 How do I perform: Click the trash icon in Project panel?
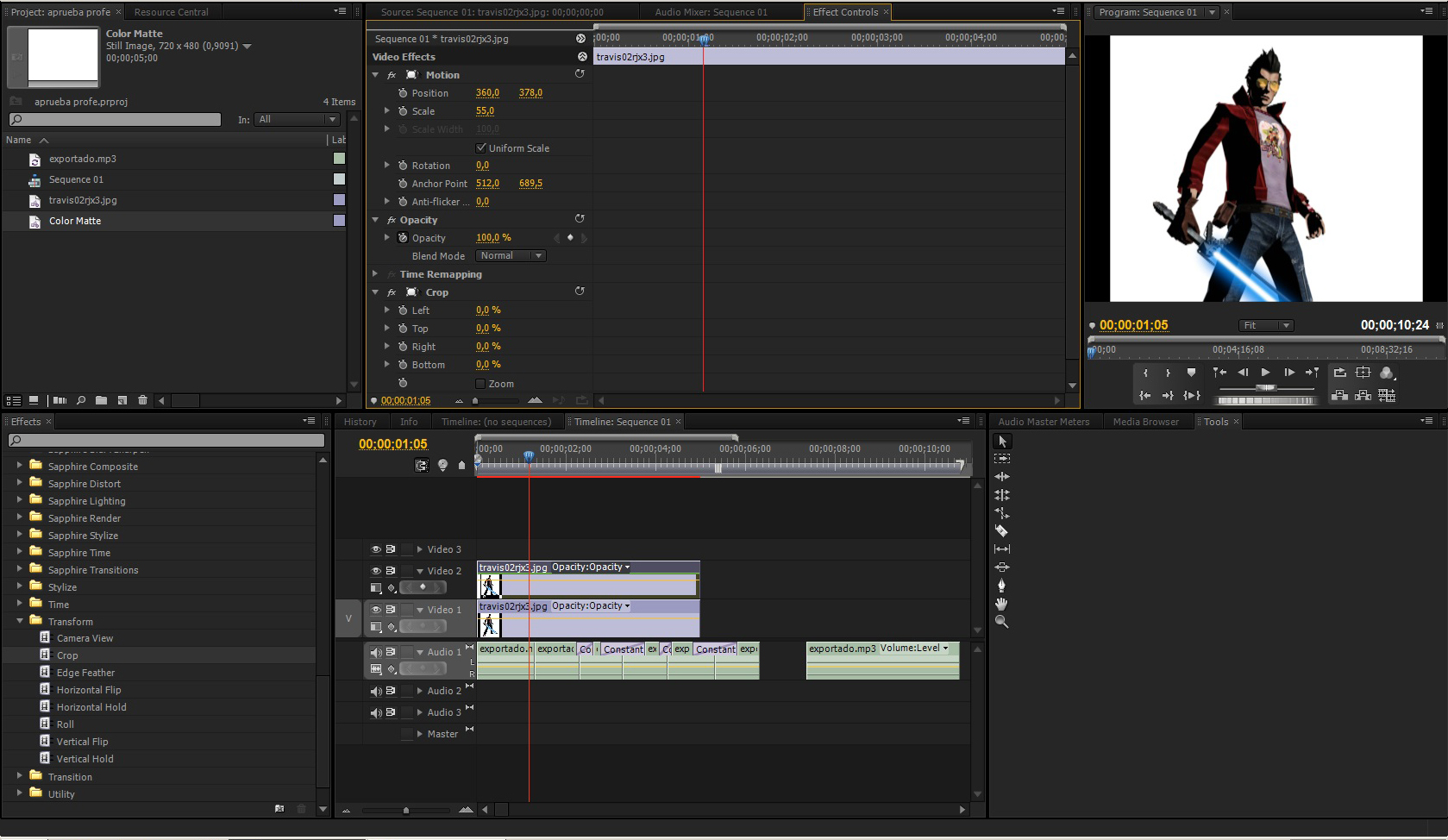[x=143, y=400]
